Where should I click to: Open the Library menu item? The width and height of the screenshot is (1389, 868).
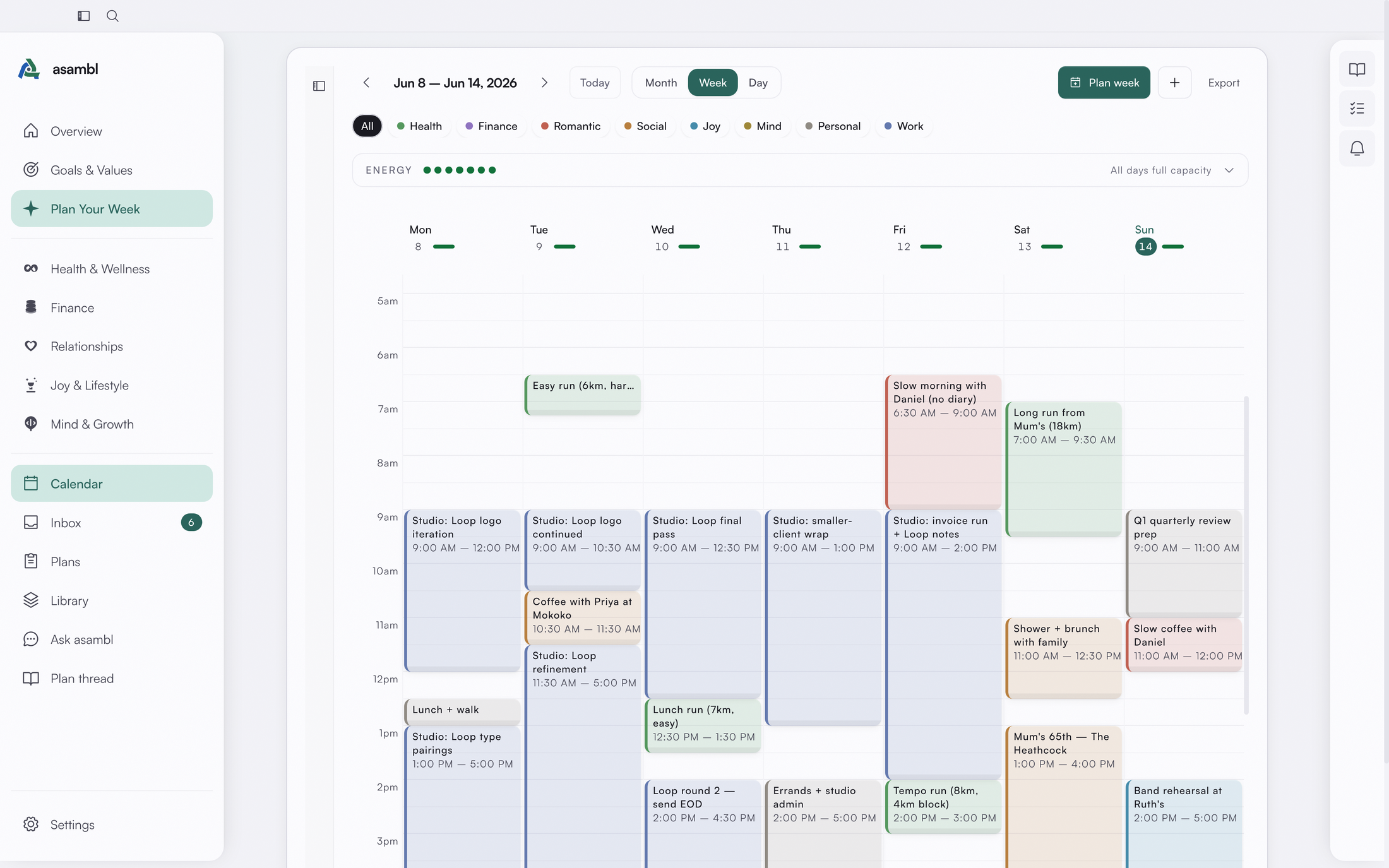[x=112, y=600]
